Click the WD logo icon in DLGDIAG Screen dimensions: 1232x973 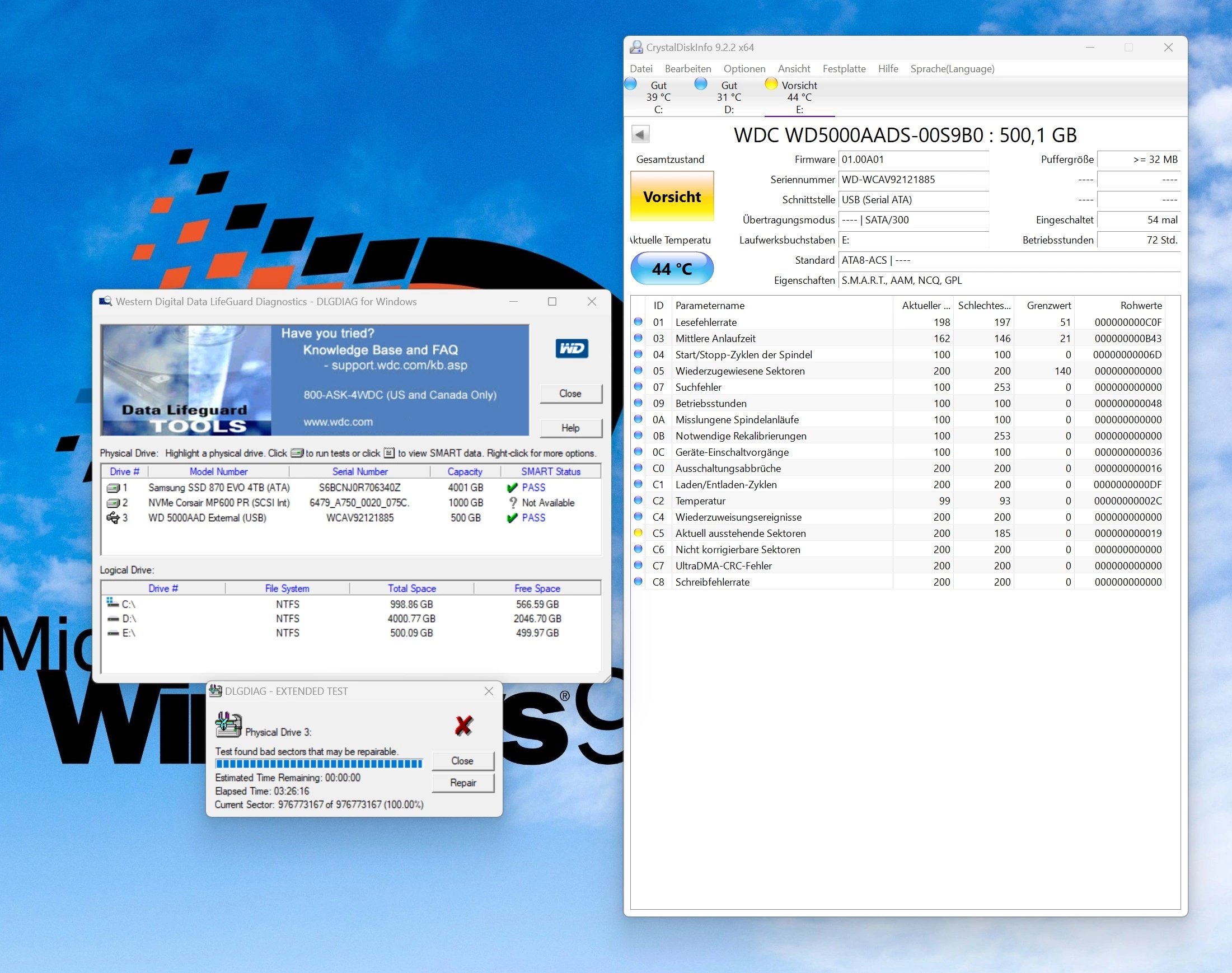(572, 348)
